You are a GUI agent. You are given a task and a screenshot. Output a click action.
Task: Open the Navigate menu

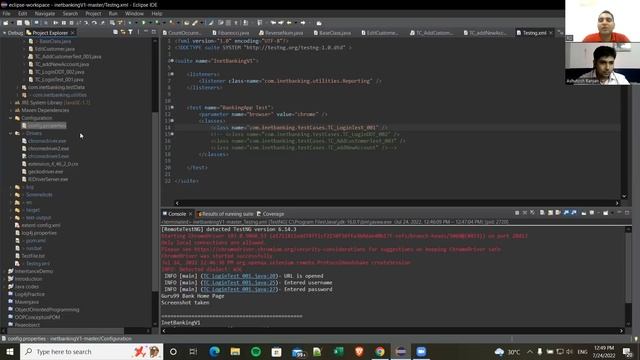[x=44, y=13]
